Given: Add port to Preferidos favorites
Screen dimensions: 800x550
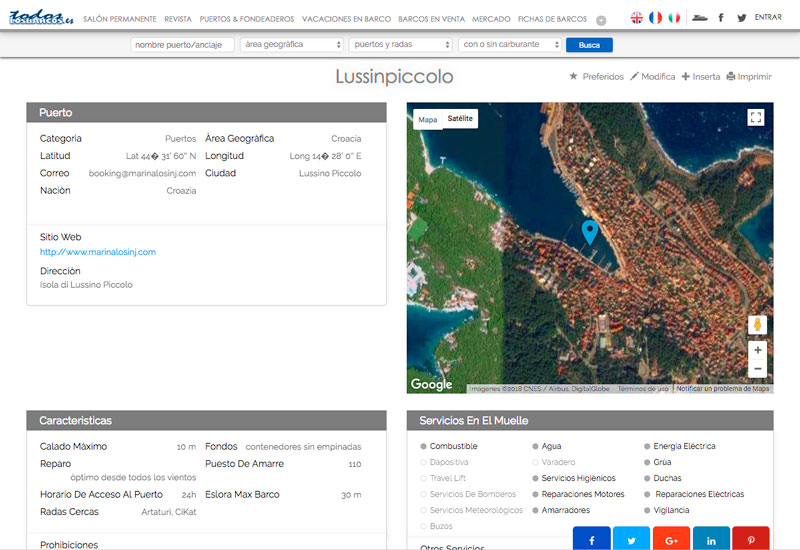Looking at the screenshot, I should (596, 77).
